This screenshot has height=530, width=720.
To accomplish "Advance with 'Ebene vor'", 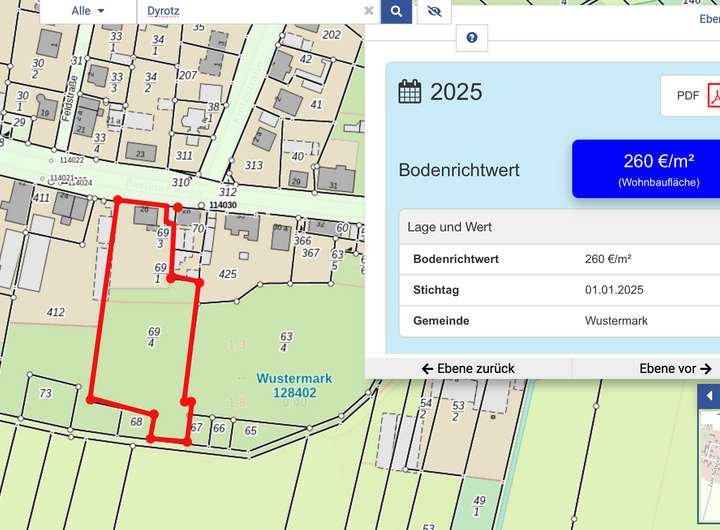I will click(675, 368).
